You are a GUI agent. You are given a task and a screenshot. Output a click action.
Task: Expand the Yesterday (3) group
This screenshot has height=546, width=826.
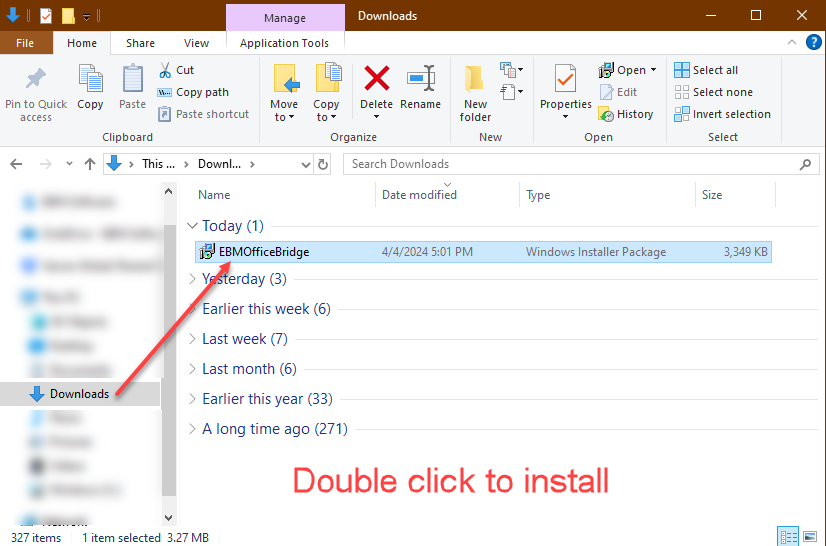[x=192, y=279]
